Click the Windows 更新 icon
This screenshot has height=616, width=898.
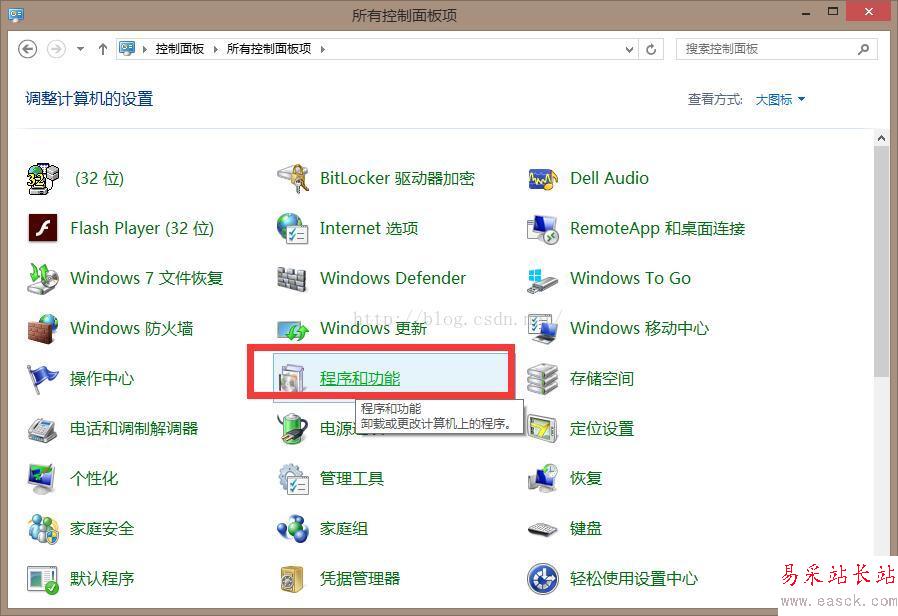293,329
